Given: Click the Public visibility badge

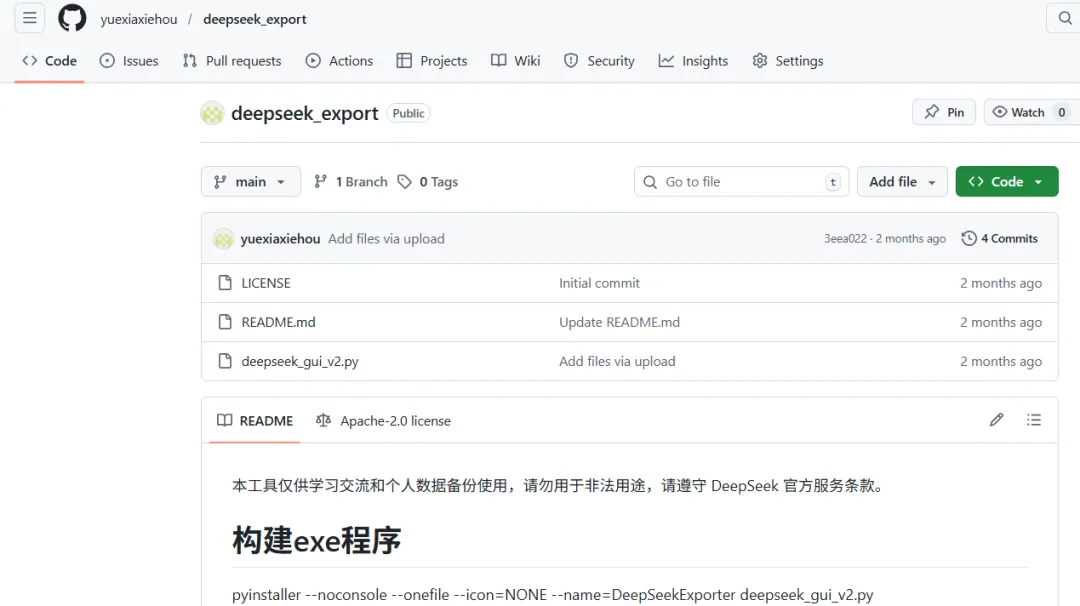Looking at the screenshot, I should [x=408, y=113].
